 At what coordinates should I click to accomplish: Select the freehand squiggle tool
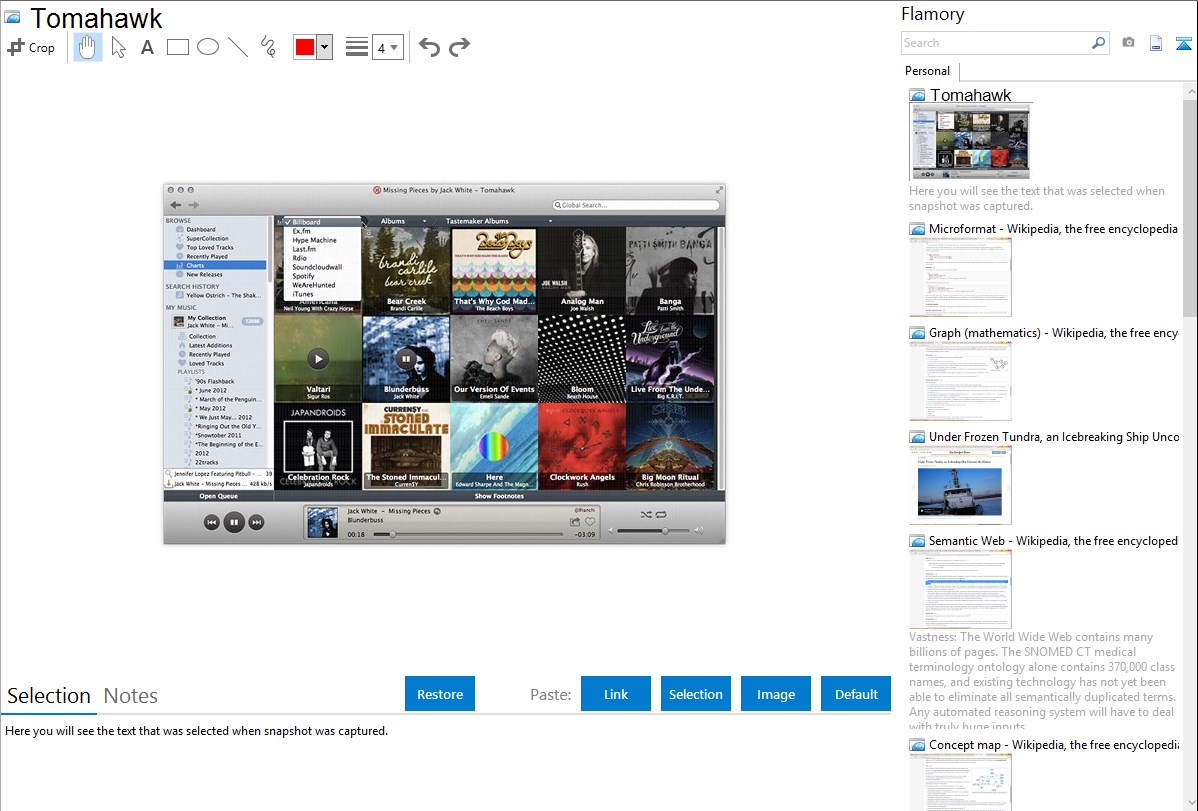267,47
